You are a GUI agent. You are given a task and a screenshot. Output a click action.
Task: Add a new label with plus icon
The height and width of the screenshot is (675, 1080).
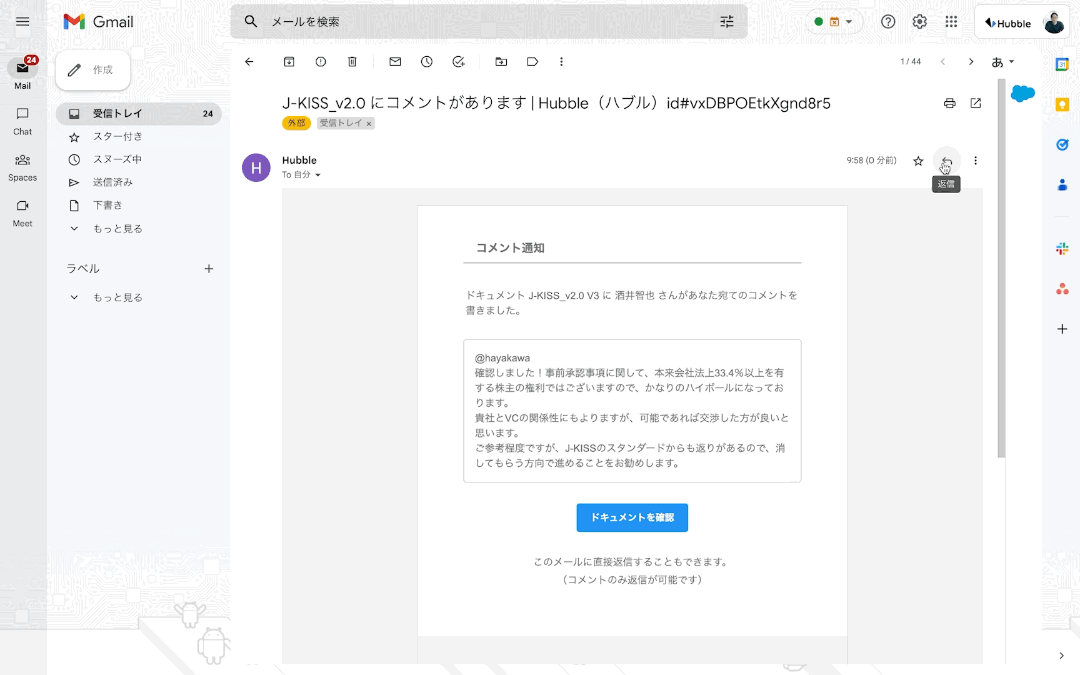coord(209,269)
